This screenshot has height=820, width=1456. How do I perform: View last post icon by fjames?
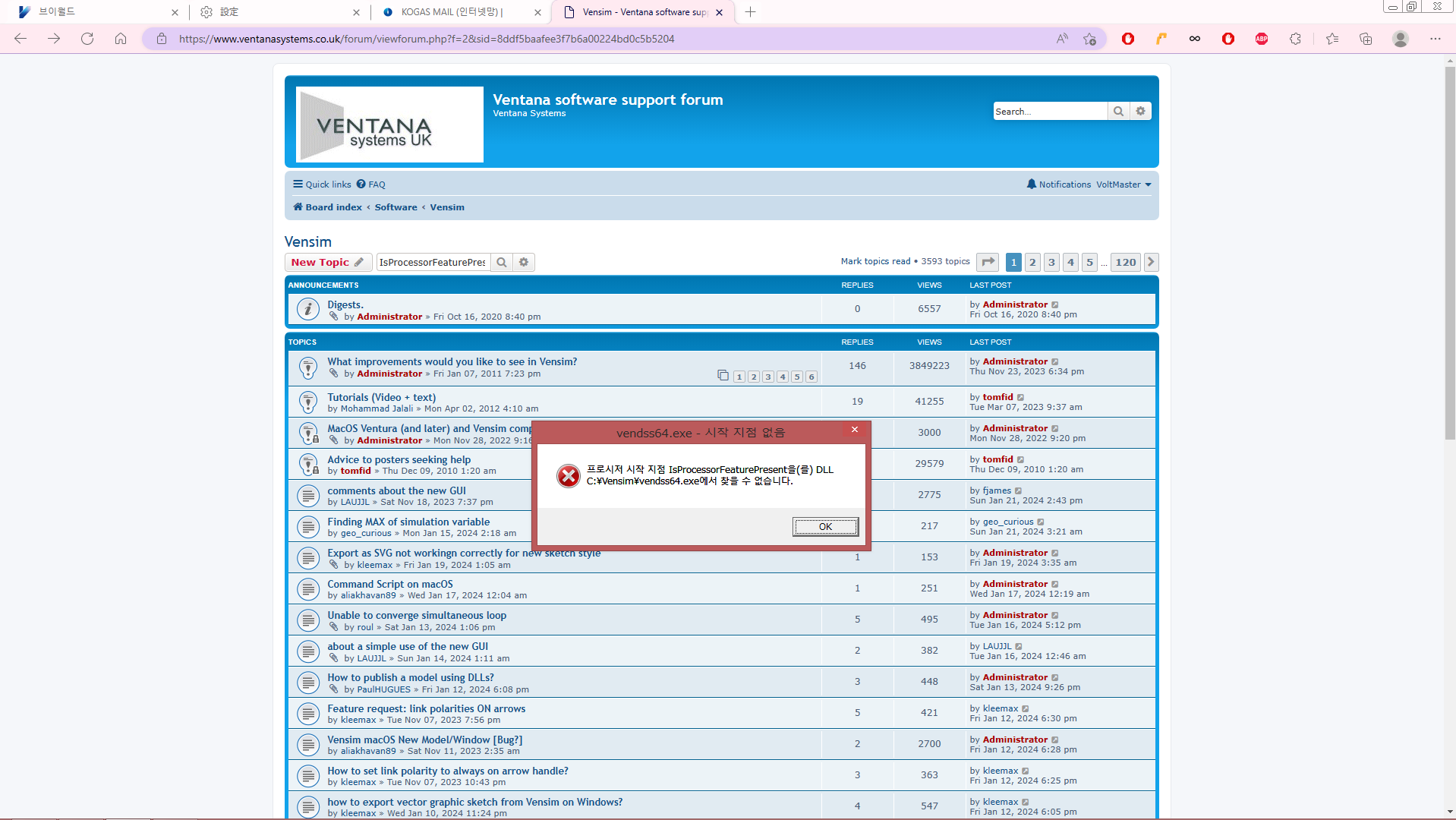pos(1019,490)
